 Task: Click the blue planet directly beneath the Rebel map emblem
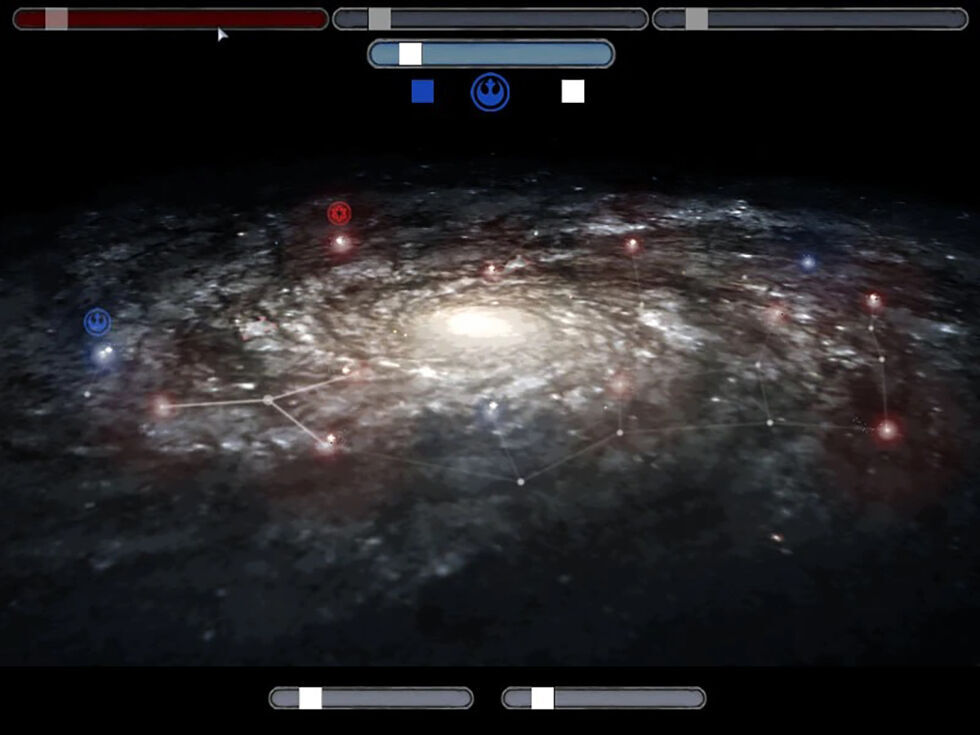click(x=103, y=353)
